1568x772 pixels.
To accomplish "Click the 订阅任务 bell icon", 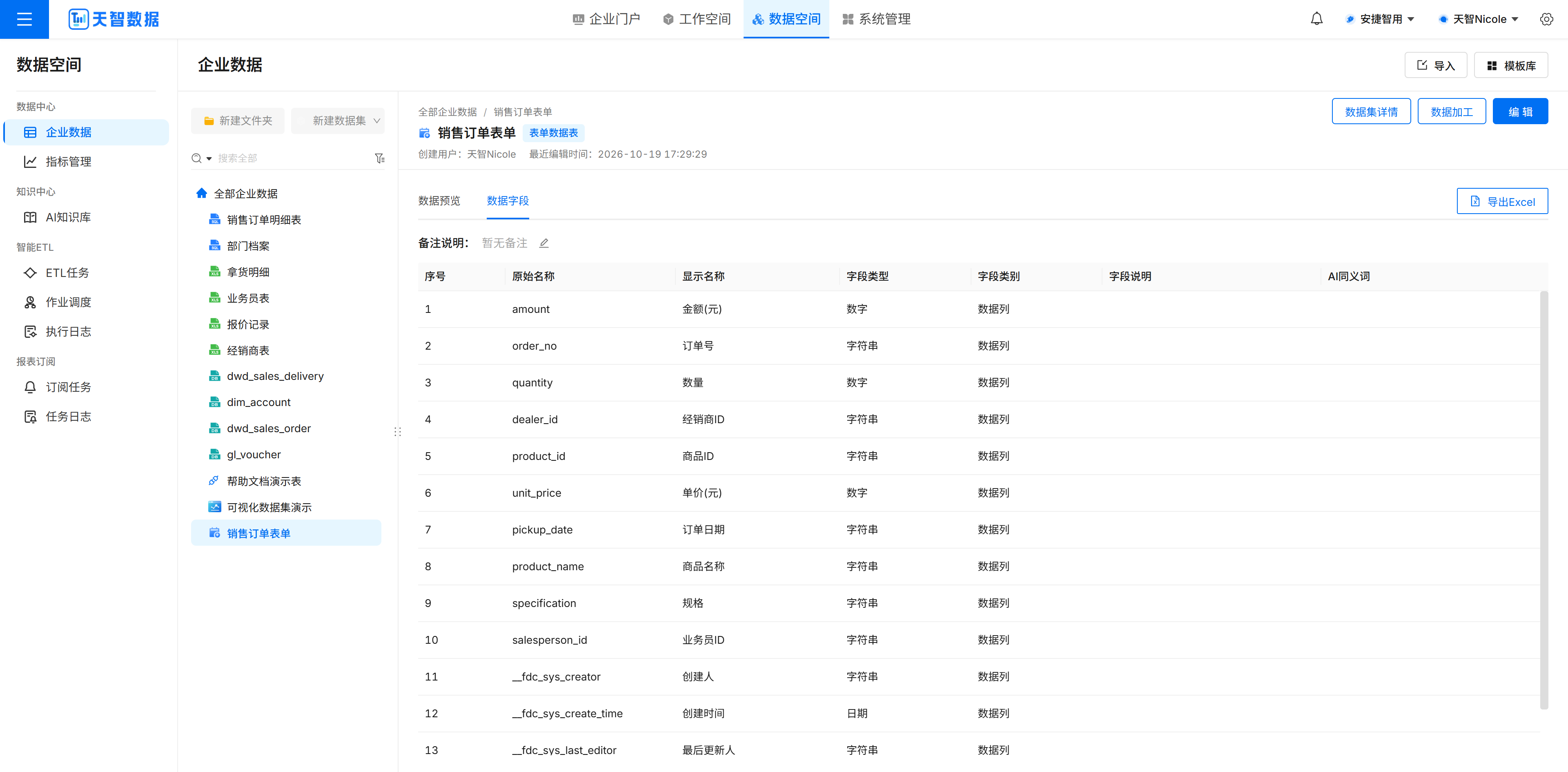I will click(x=30, y=387).
